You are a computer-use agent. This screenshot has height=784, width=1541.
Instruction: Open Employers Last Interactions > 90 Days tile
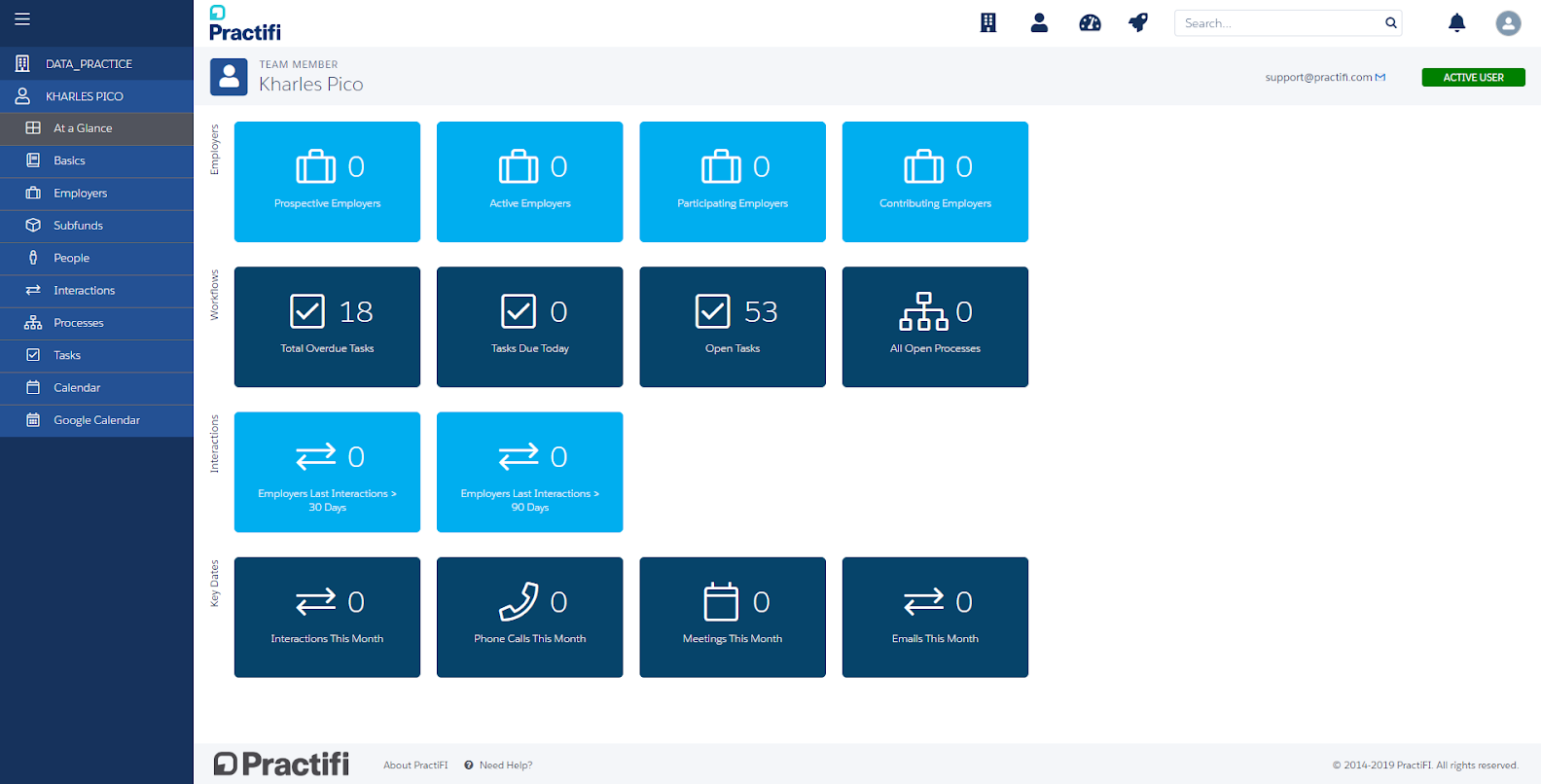click(530, 472)
